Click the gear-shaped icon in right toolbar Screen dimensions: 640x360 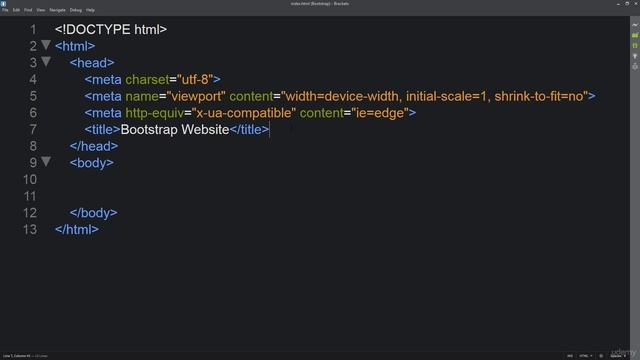[635, 66]
